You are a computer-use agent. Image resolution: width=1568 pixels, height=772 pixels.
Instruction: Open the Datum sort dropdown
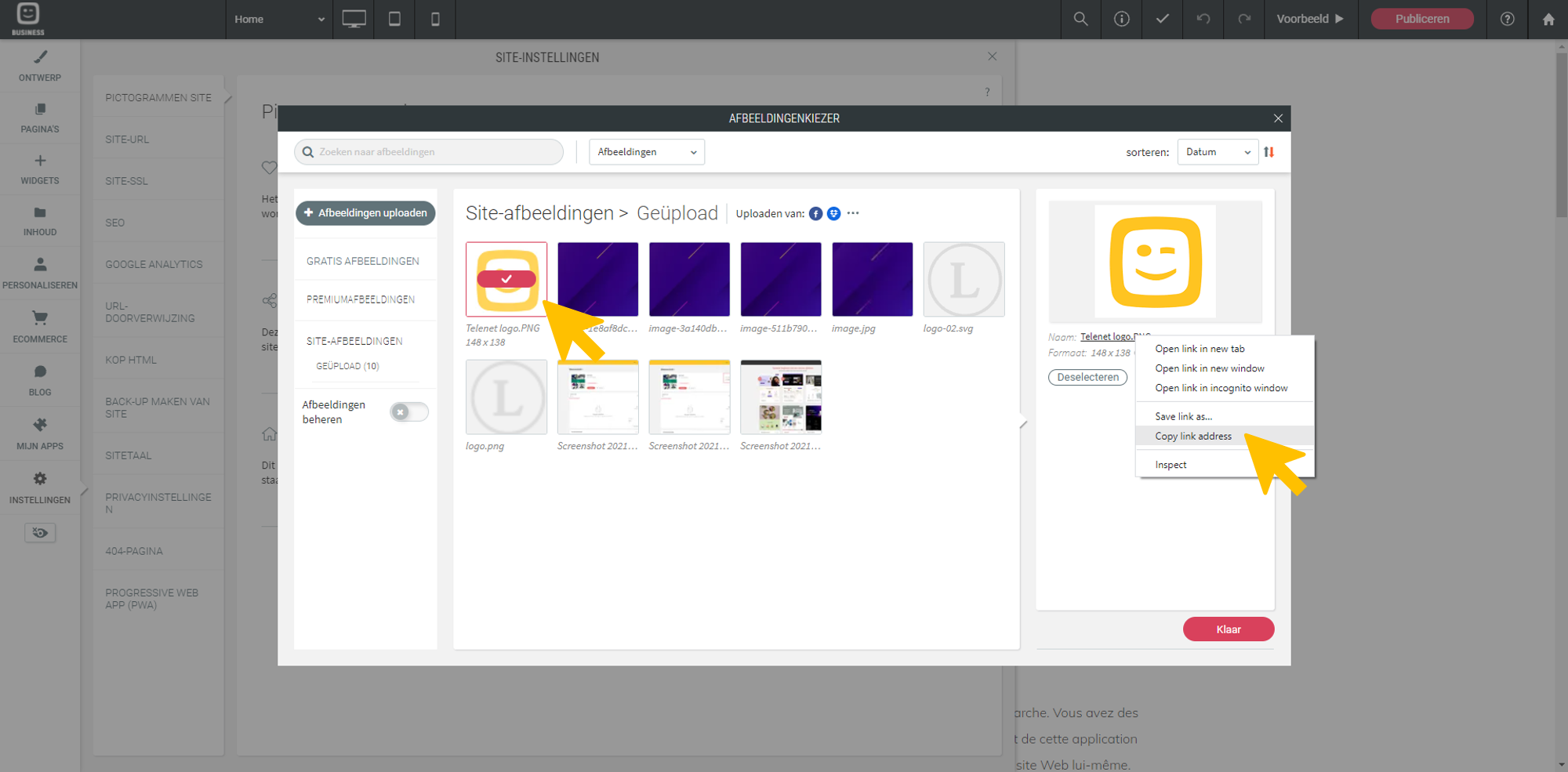click(1217, 152)
